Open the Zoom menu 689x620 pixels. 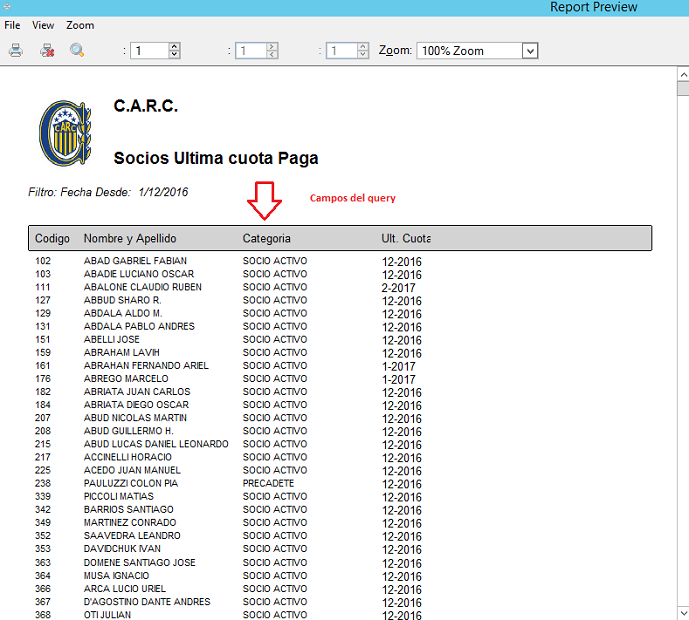[x=80, y=25]
